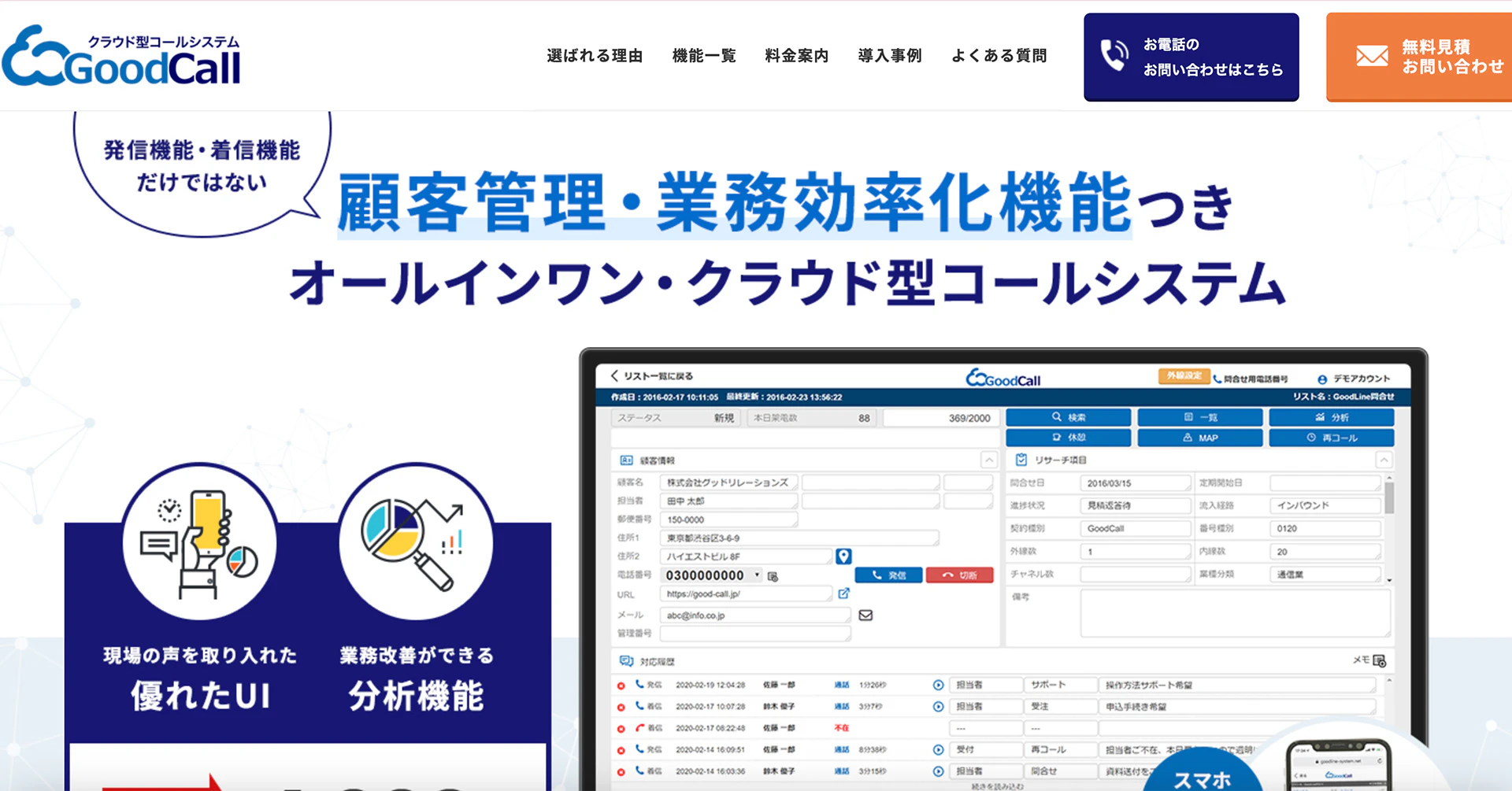Open the 選ばれる理由 menu item
The height and width of the screenshot is (791, 1512).
(x=595, y=56)
